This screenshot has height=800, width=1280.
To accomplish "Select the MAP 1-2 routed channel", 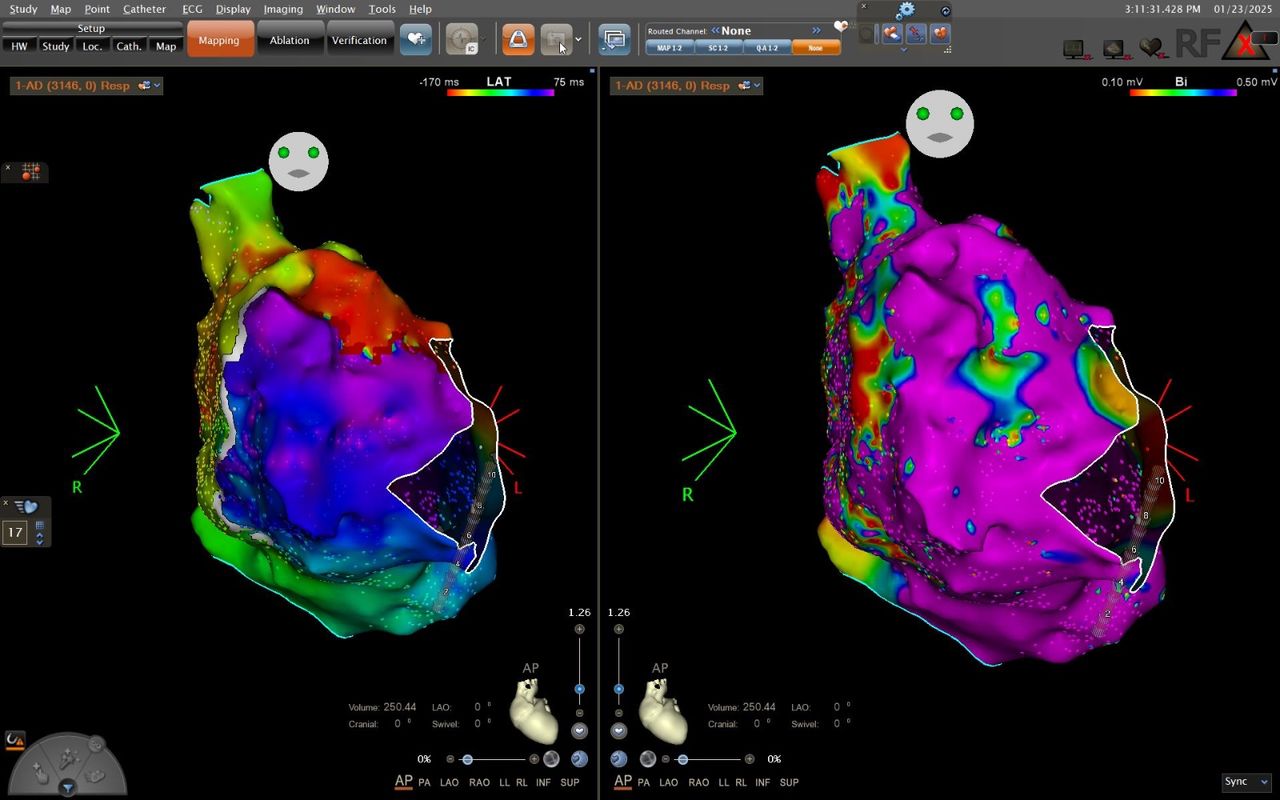I will coord(669,47).
